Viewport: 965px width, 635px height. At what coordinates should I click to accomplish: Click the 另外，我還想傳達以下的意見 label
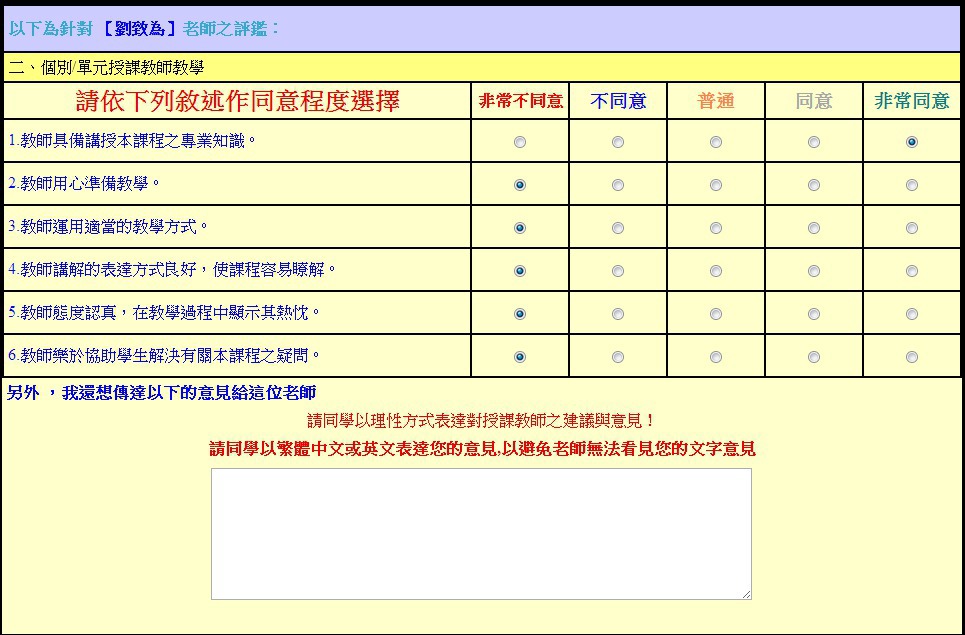(161, 393)
